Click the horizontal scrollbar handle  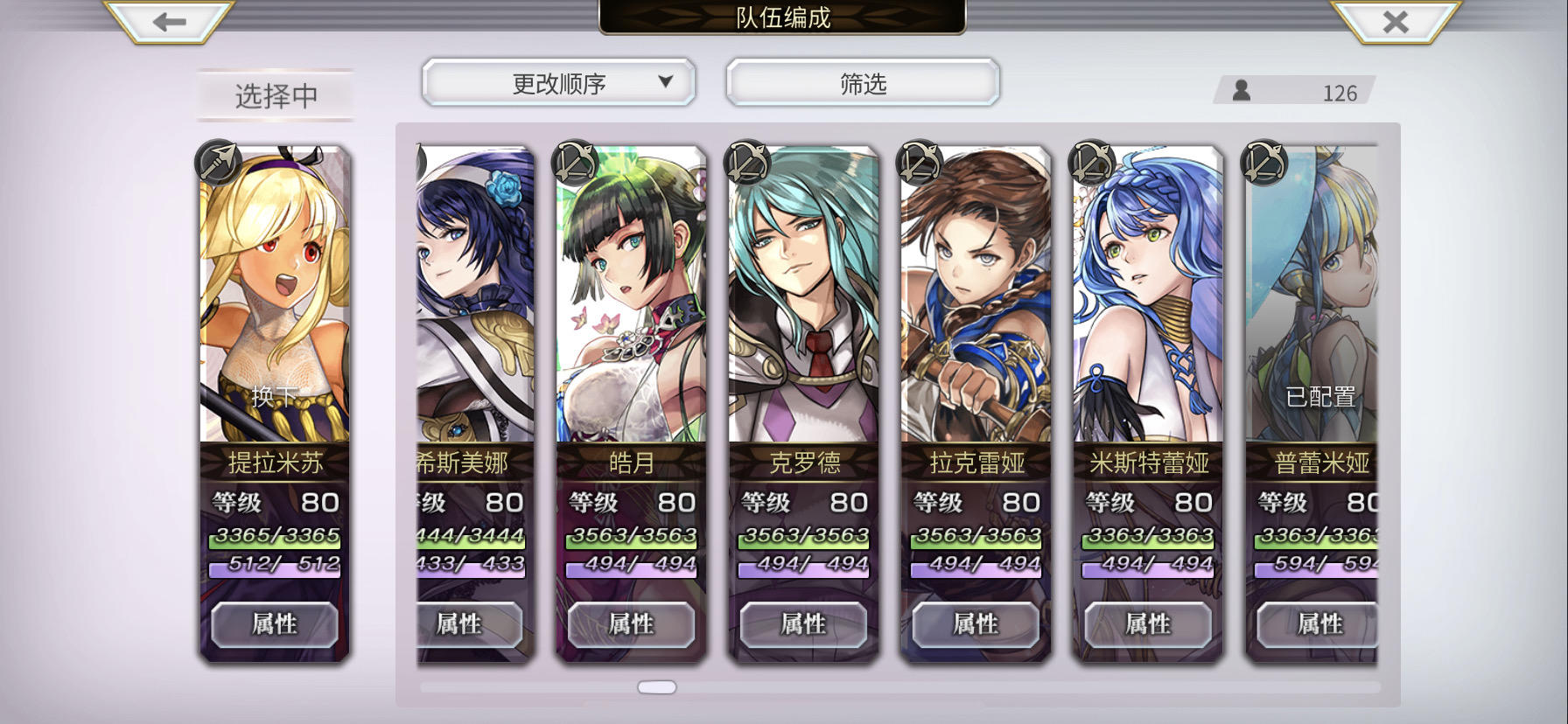pos(657,687)
